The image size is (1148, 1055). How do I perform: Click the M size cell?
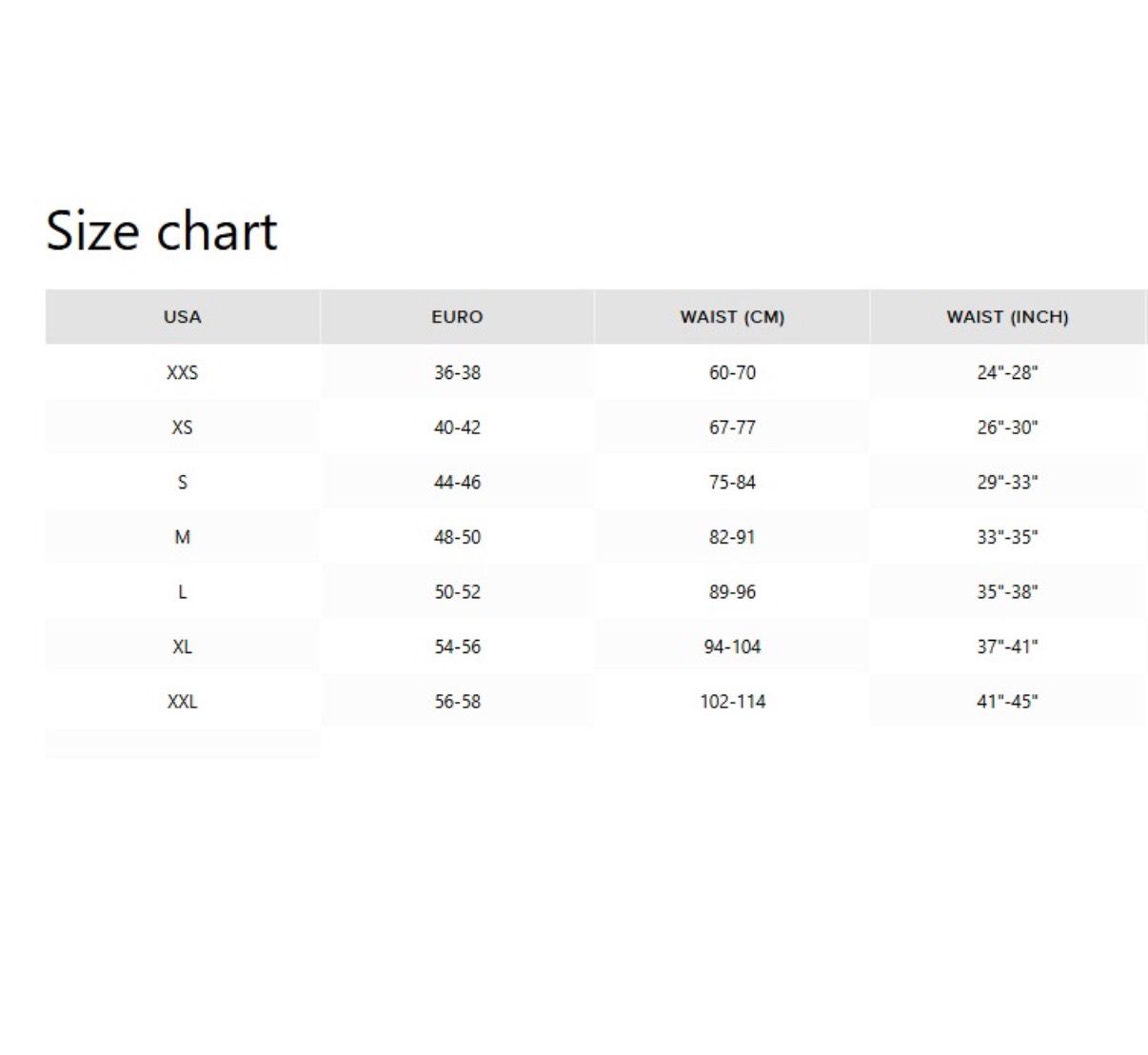click(182, 537)
